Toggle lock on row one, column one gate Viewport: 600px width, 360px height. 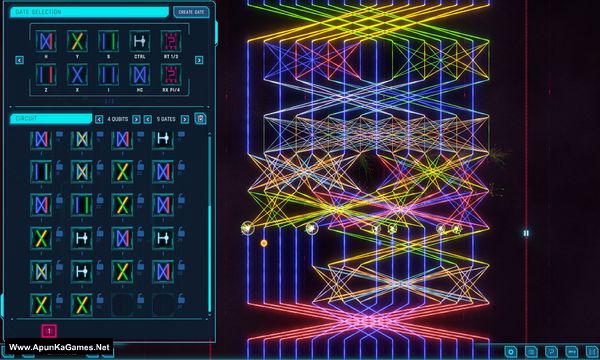pyautogui.click(x=59, y=134)
